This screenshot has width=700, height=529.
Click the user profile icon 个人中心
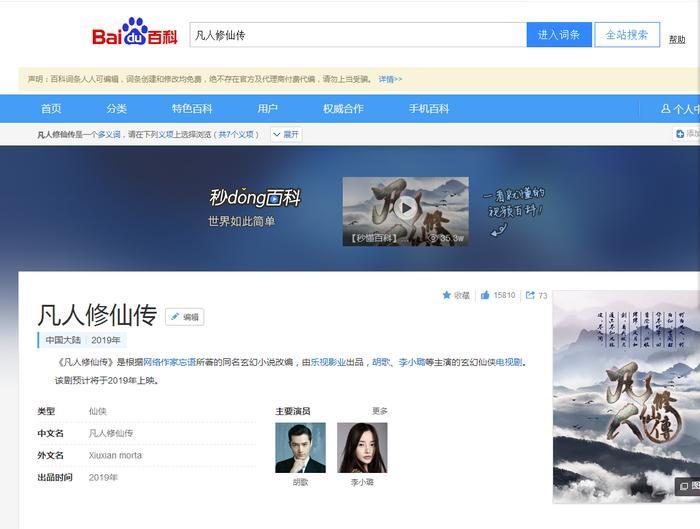click(665, 108)
